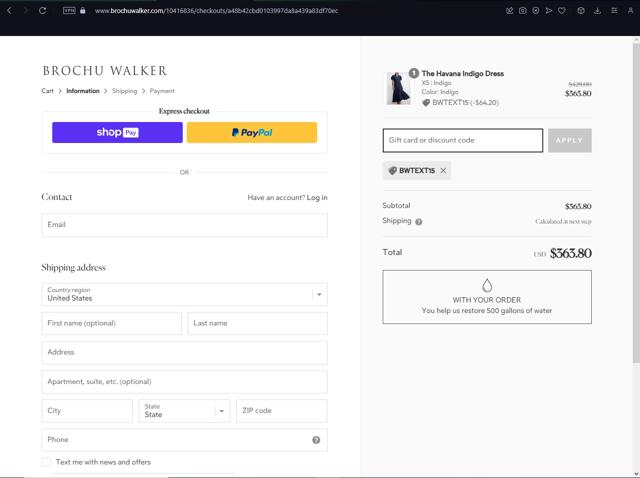
Task: Enable text me with news and offers
Action: pos(47,462)
